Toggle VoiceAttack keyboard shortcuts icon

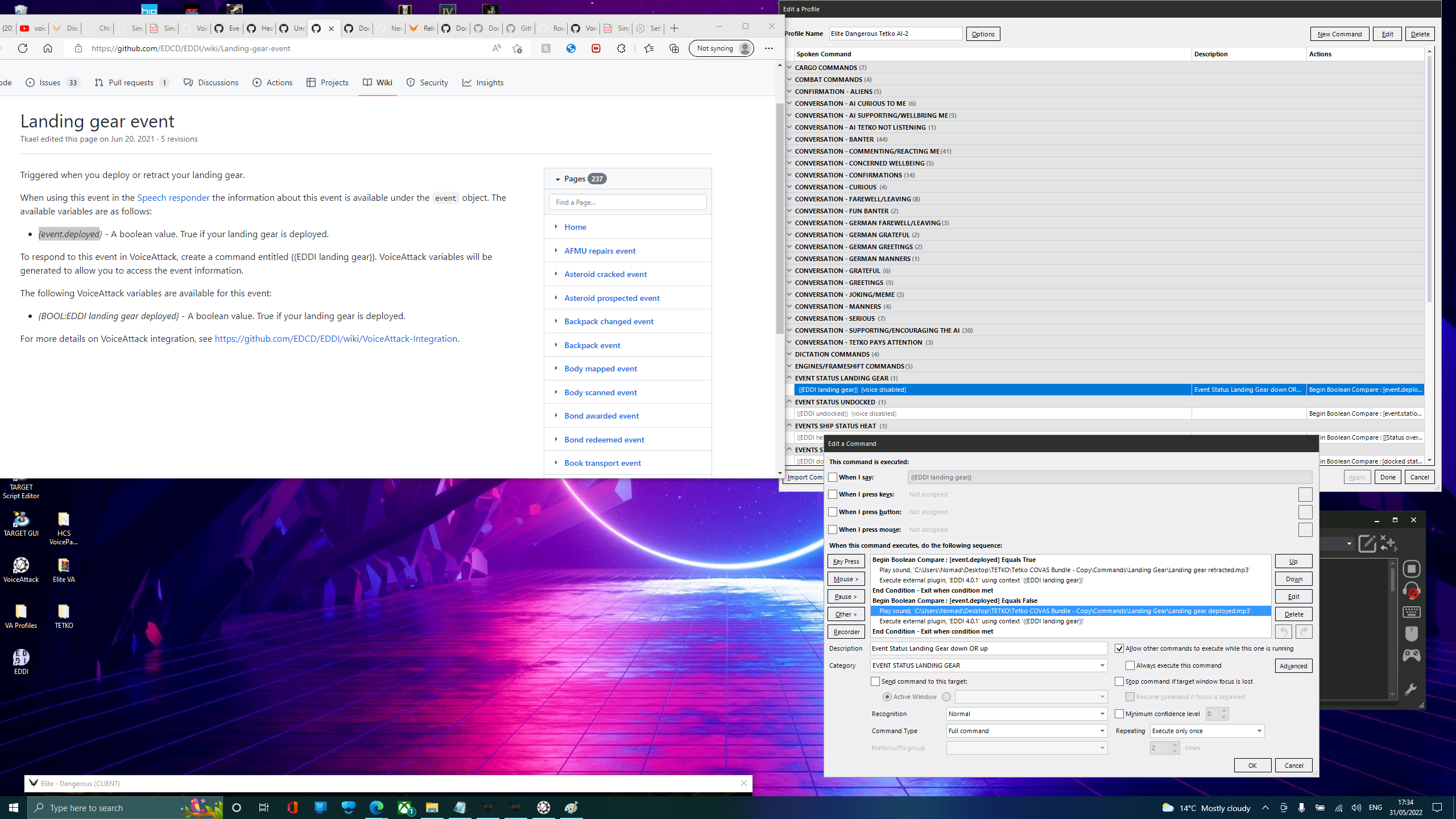point(1412,612)
